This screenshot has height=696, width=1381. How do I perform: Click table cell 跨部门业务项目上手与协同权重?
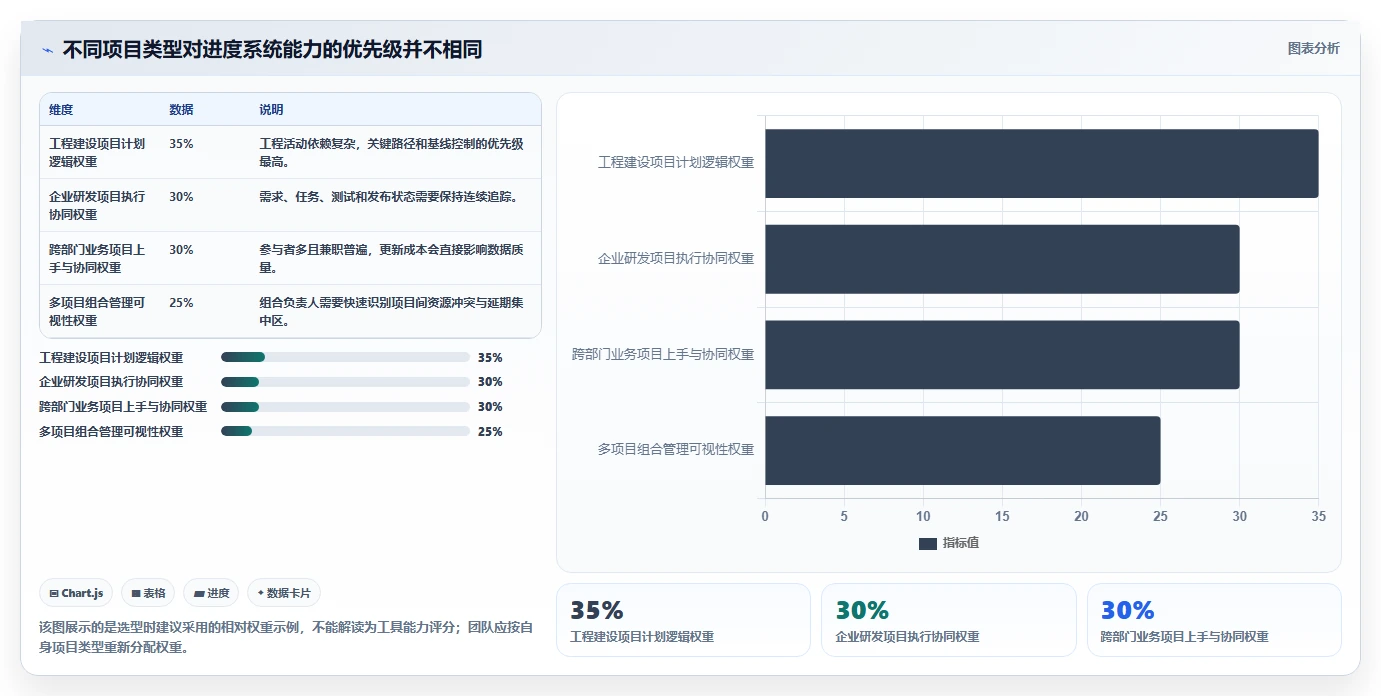97,258
